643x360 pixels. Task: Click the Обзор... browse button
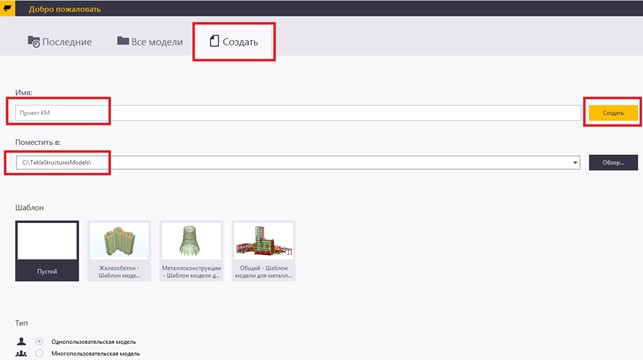(x=613, y=162)
